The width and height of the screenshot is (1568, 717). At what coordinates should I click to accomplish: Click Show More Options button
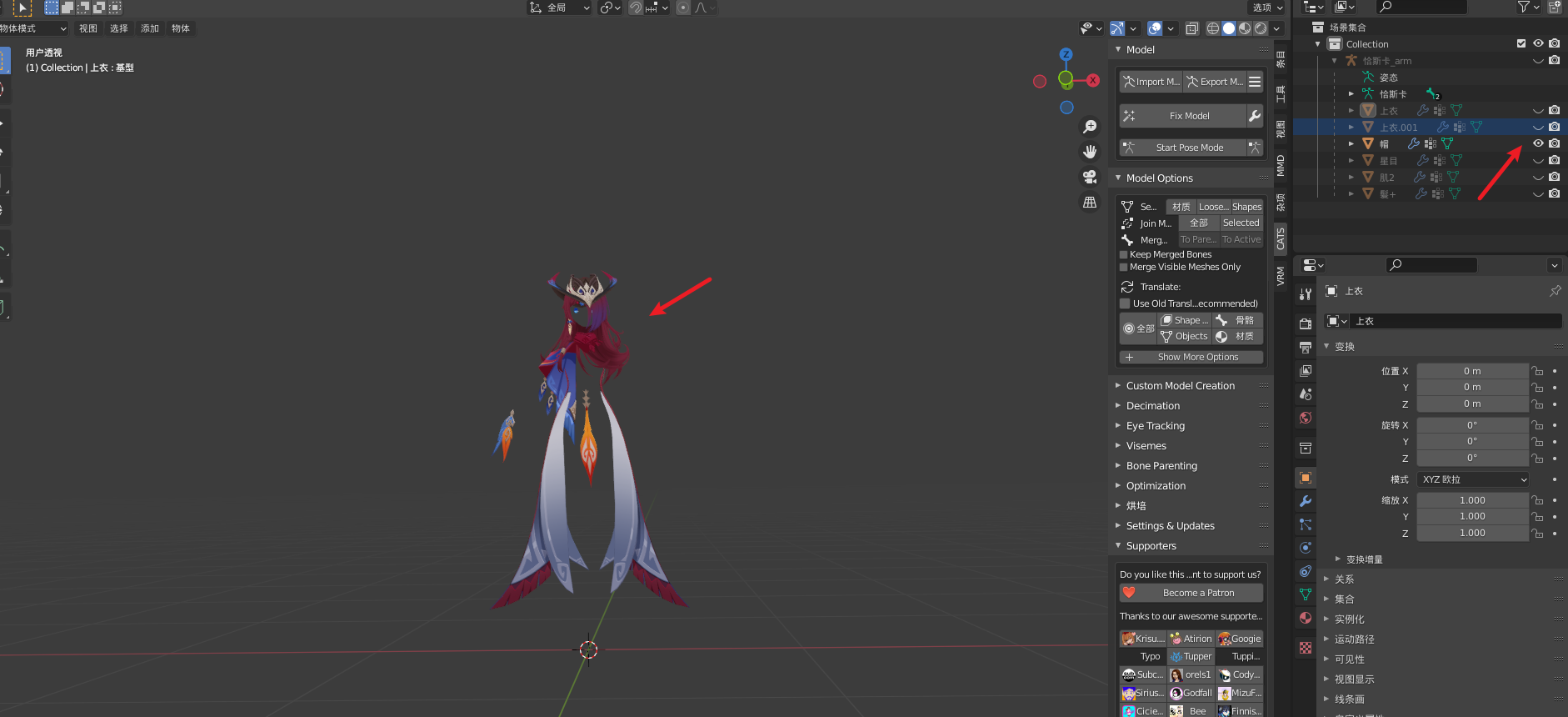tap(1191, 357)
